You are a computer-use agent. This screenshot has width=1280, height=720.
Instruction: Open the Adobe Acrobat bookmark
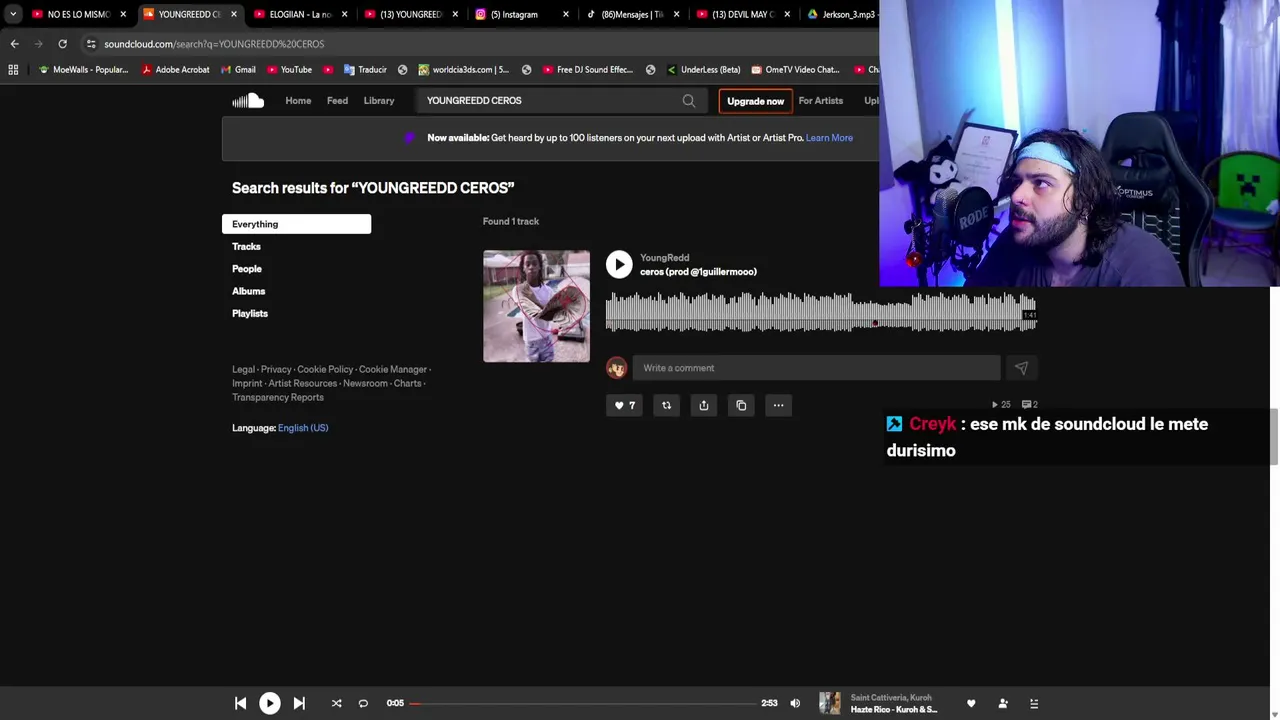175,69
